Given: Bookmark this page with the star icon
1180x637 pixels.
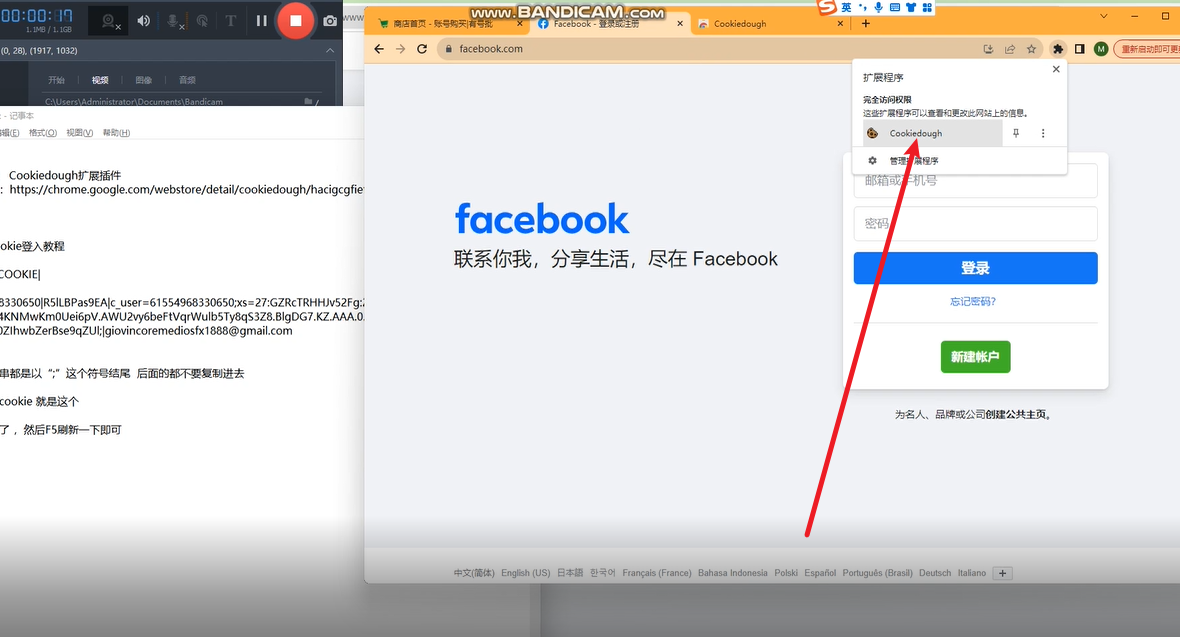Looking at the screenshot, I should tap(1032, 49).
